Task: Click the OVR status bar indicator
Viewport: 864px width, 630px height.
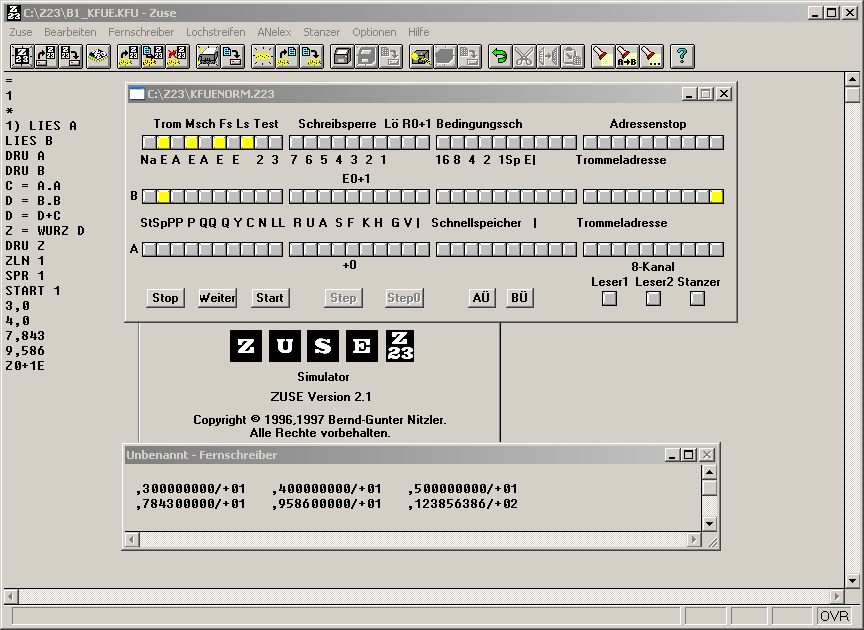Action: coord(835,616)
